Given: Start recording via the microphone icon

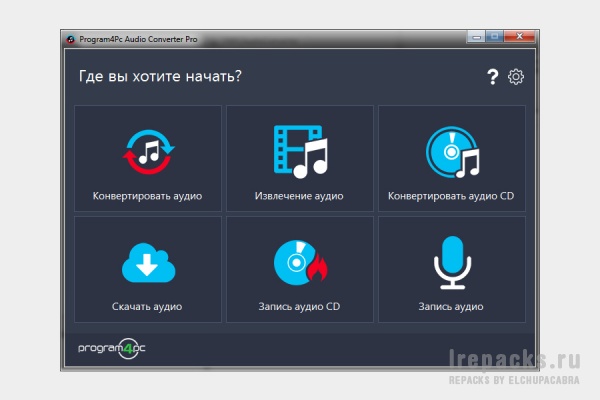Looking at the screenshot, I should [452, 263].
